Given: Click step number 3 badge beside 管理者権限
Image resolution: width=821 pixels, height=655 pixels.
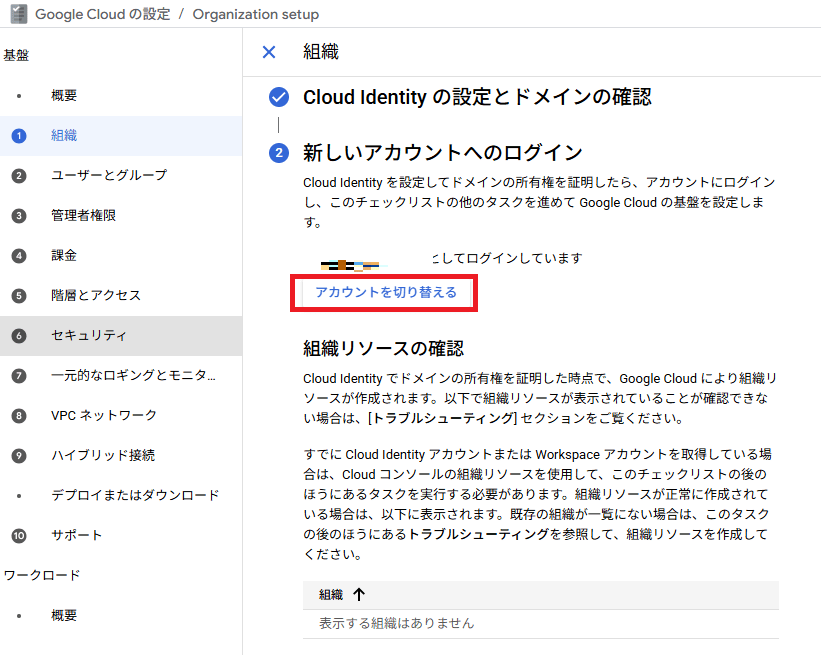Looking at the screenshot, I should tap(19, 216).
